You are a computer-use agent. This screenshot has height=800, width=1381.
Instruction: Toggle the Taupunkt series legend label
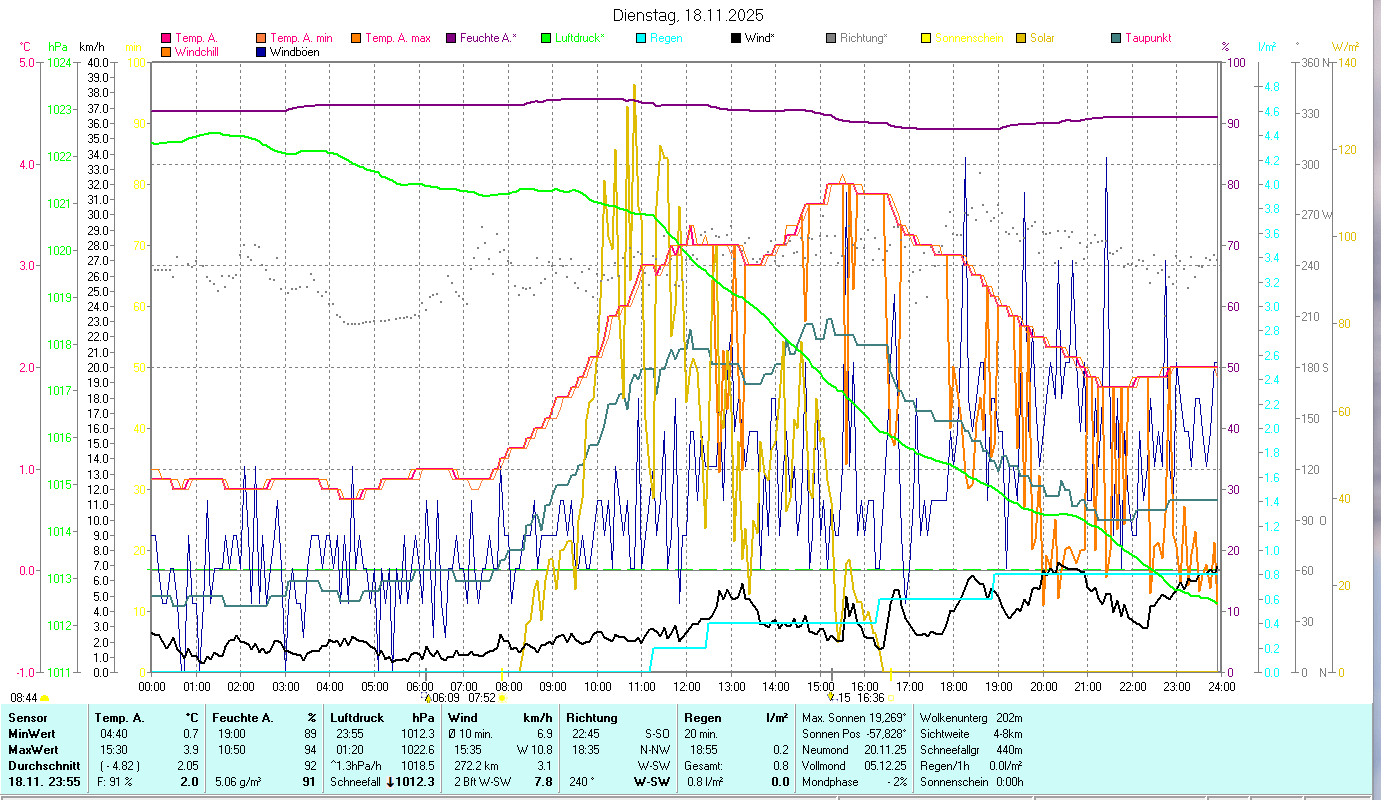[x=1147, y=39]
